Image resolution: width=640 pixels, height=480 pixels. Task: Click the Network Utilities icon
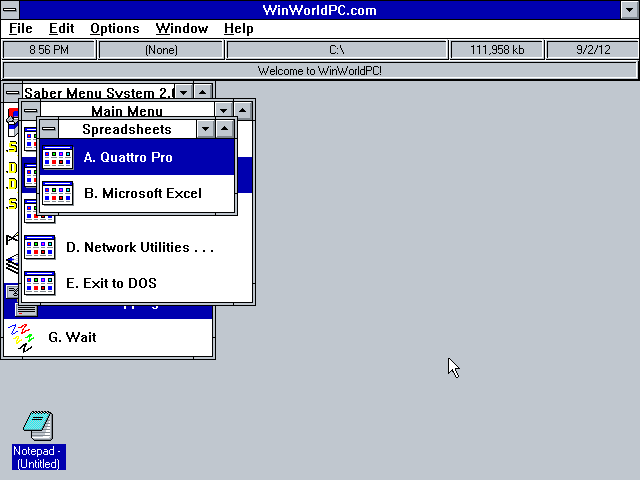point(40,247)
